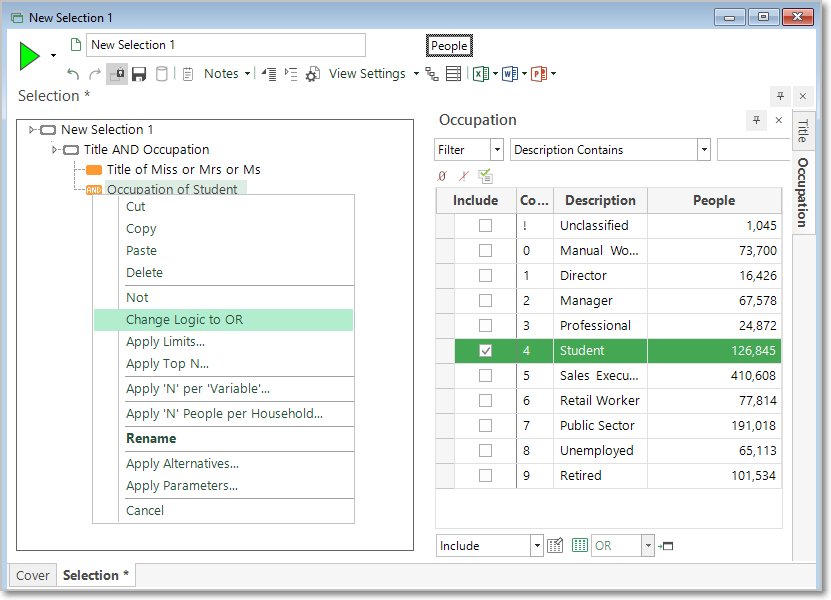
Task: Export to Excel using the Excel icon
Action: point(481,74)
